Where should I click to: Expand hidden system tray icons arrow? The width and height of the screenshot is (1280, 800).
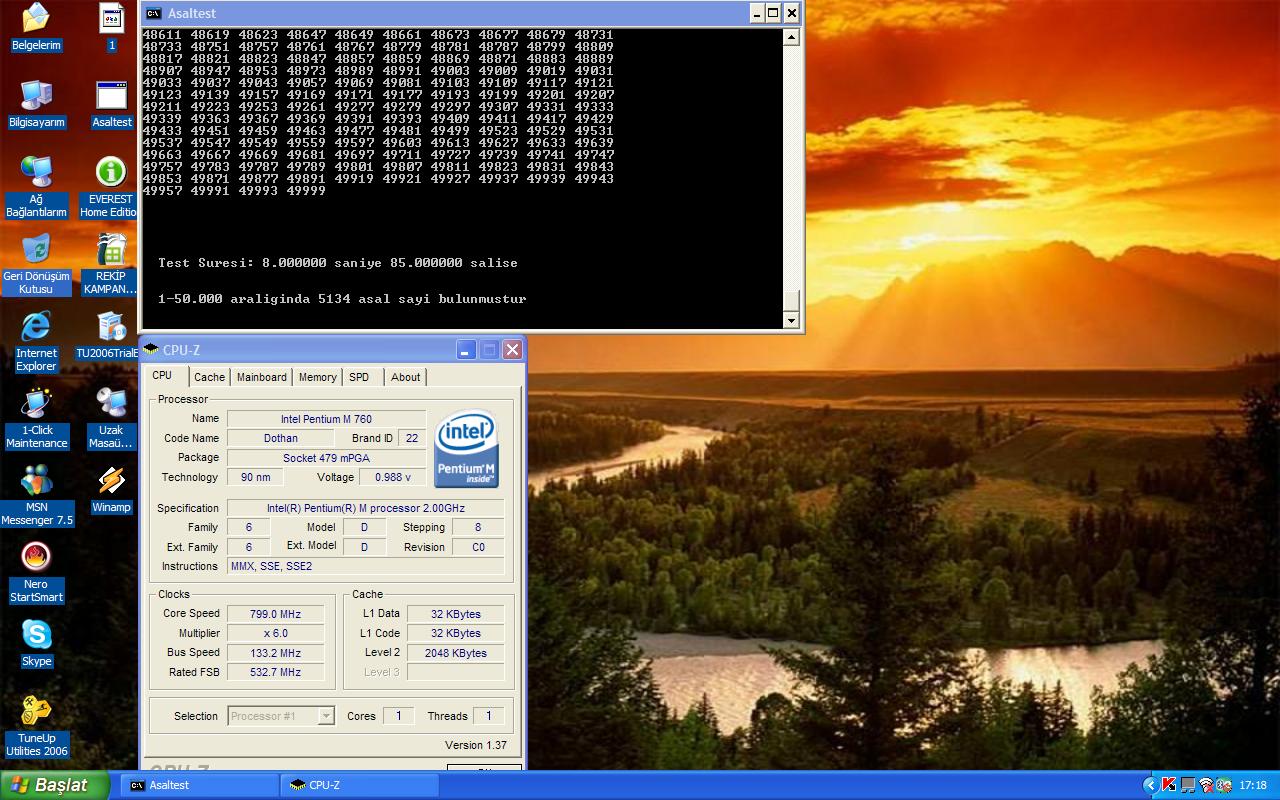1152,785
